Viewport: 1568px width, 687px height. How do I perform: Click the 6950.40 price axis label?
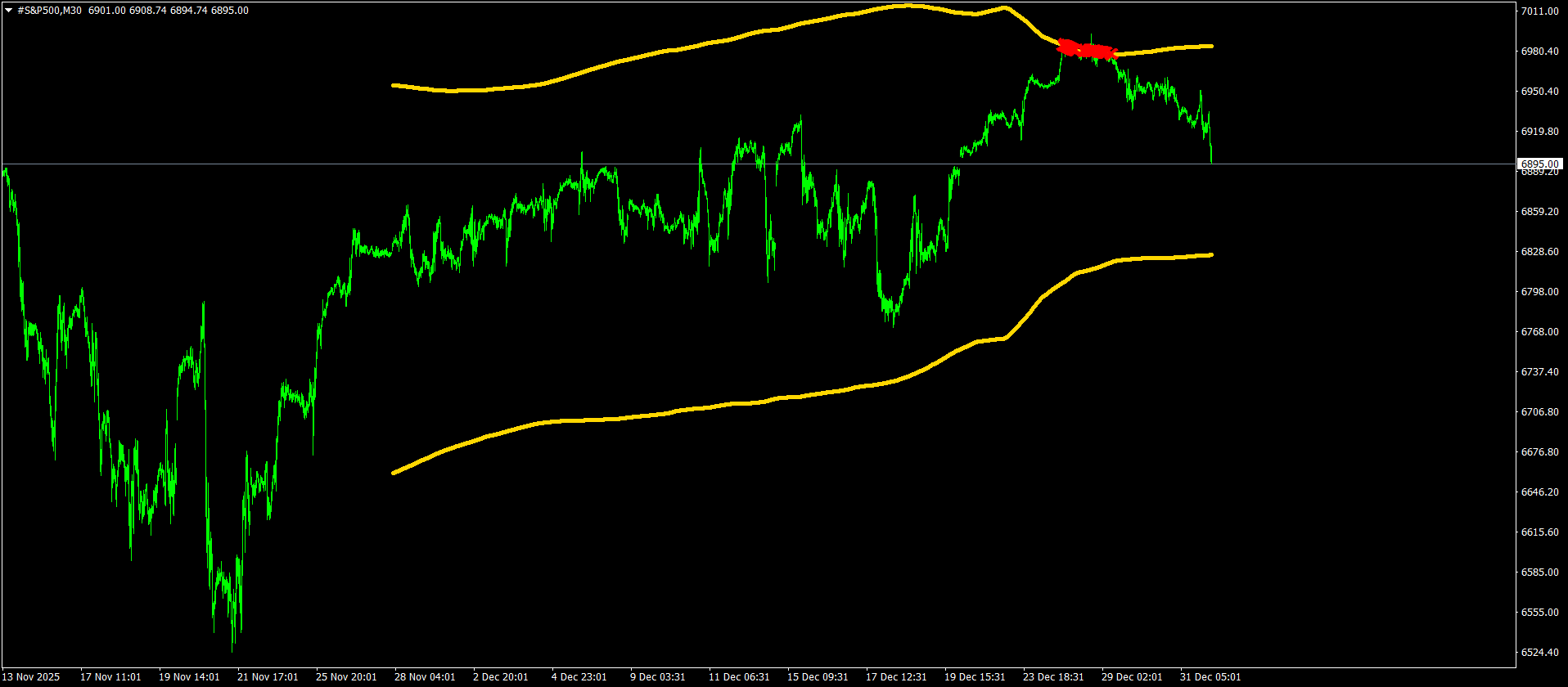(x=1539, y=92)
